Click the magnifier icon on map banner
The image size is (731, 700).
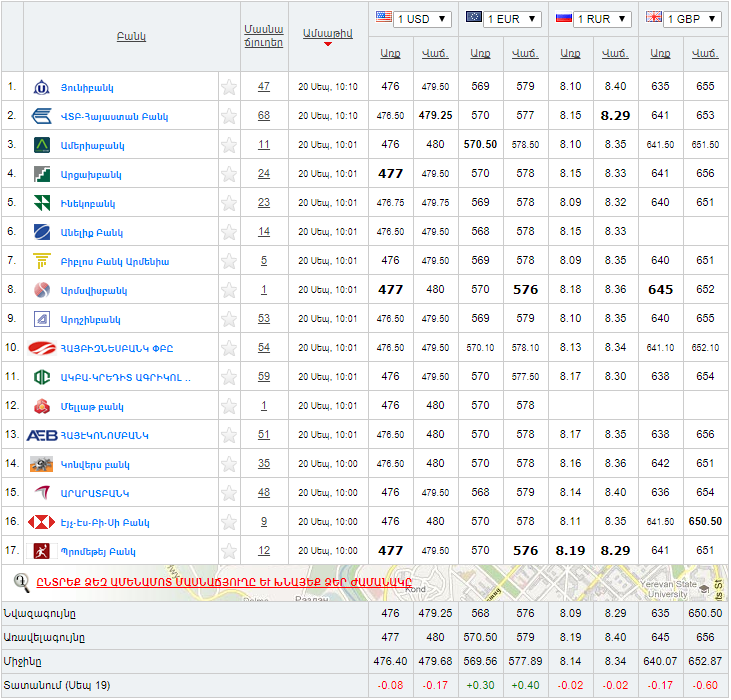pyautogui.click(x=21, y=580)
